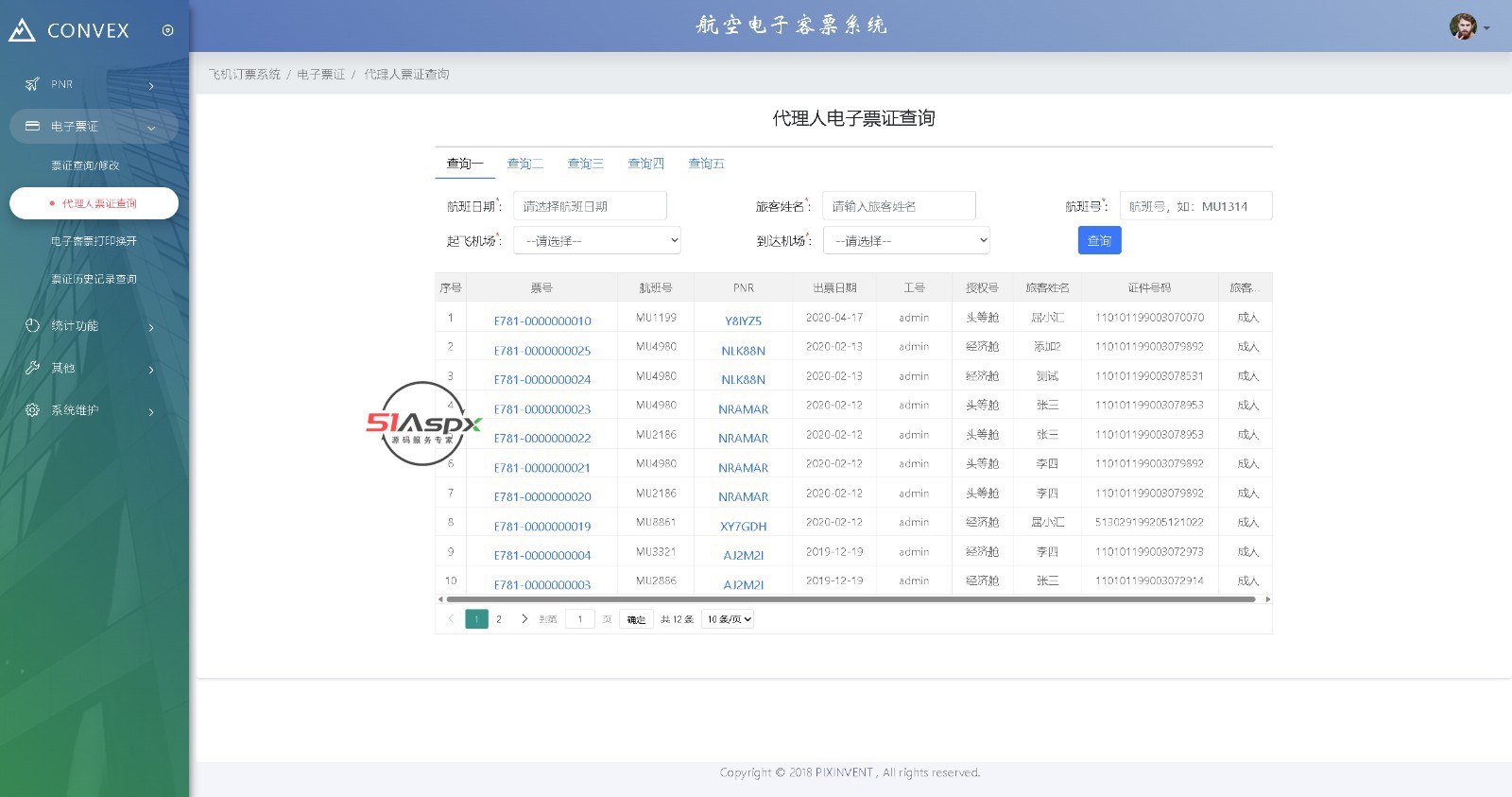Click the 统计功能 pie chart icon

(32, 325)
